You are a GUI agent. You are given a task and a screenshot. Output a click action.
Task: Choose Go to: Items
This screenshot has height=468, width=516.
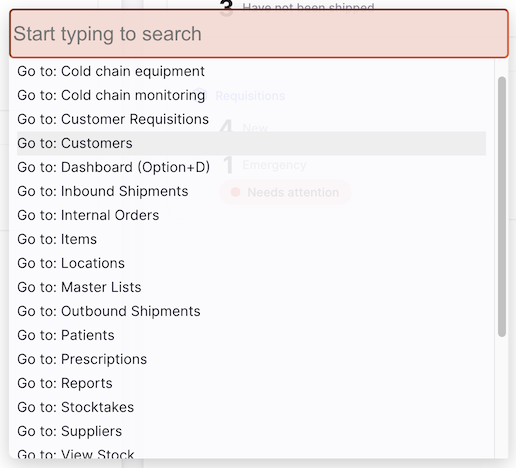pyautogui.click(x=251, y=239)
